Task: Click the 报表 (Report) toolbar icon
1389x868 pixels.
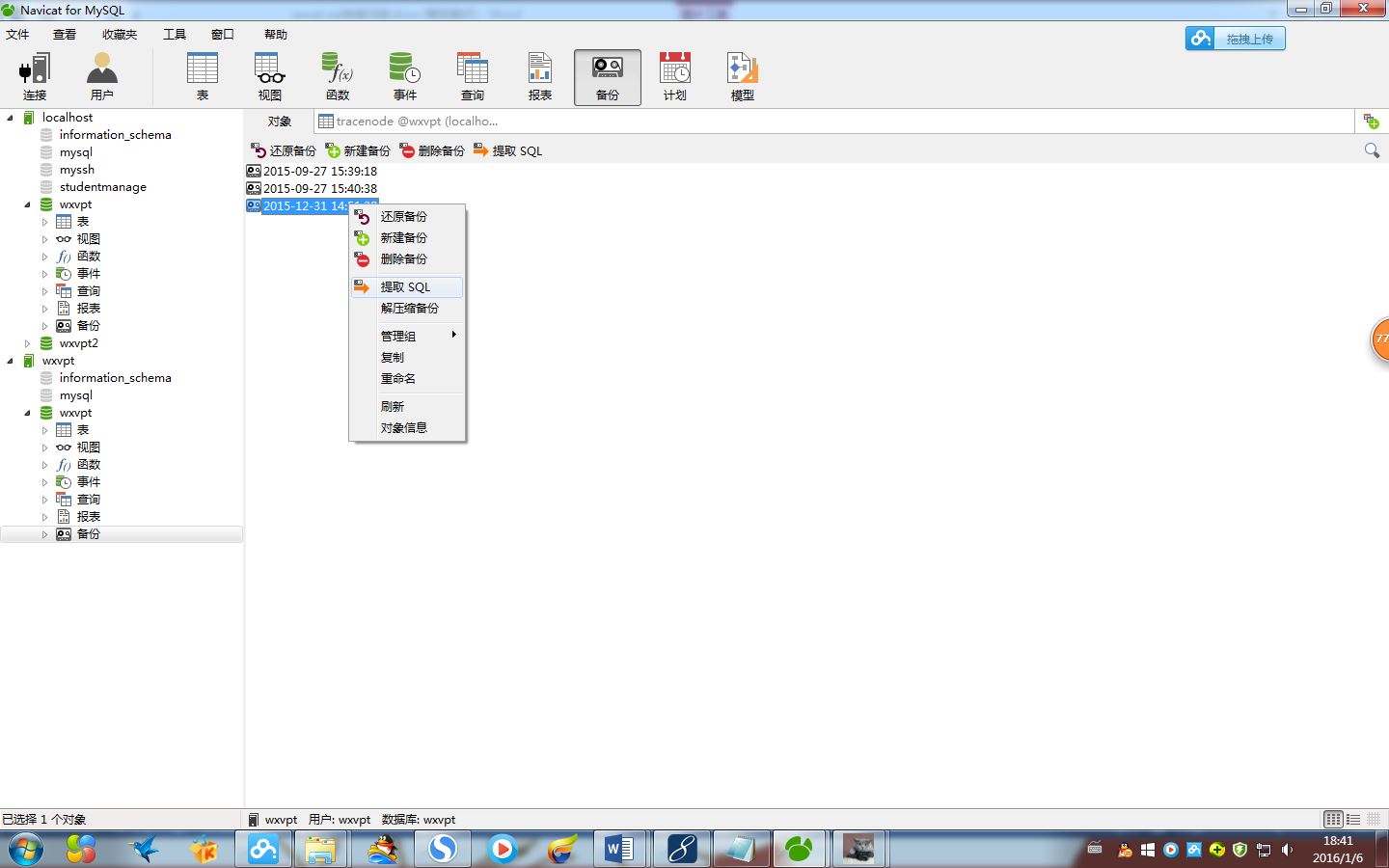Action: pyautogui.click(x=540, y=76)
